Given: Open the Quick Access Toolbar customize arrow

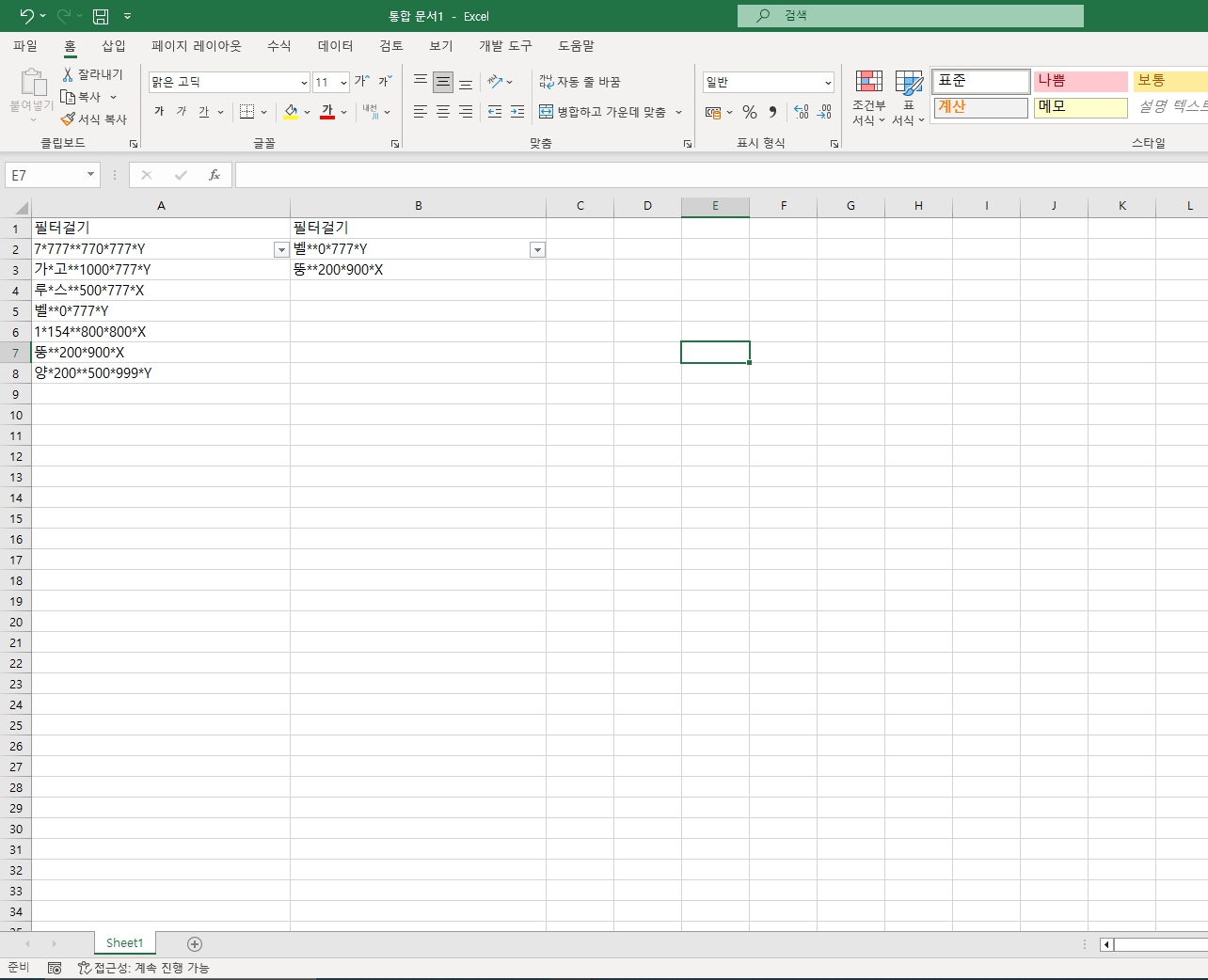Looking at the screenshot, I should tap(127, 16).
